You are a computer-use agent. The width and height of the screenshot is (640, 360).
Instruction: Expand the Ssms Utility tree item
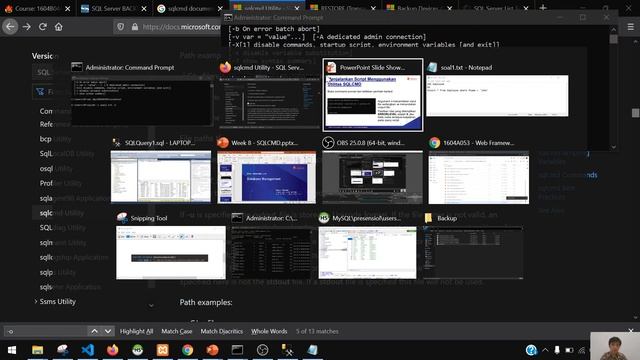[36, 301]
